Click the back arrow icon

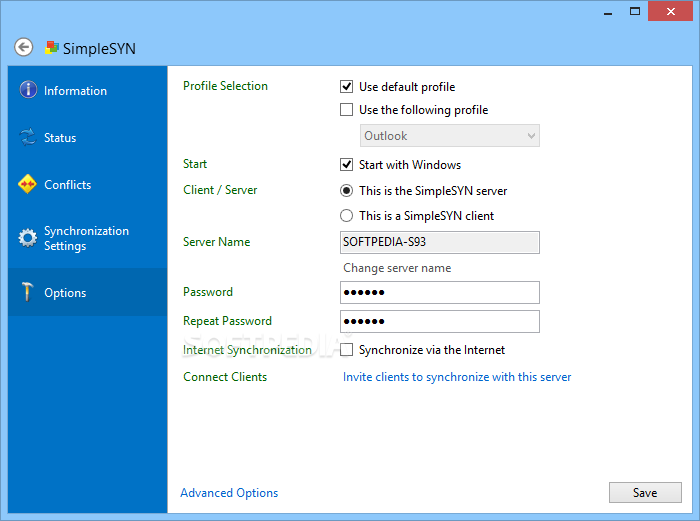point(24,47)
